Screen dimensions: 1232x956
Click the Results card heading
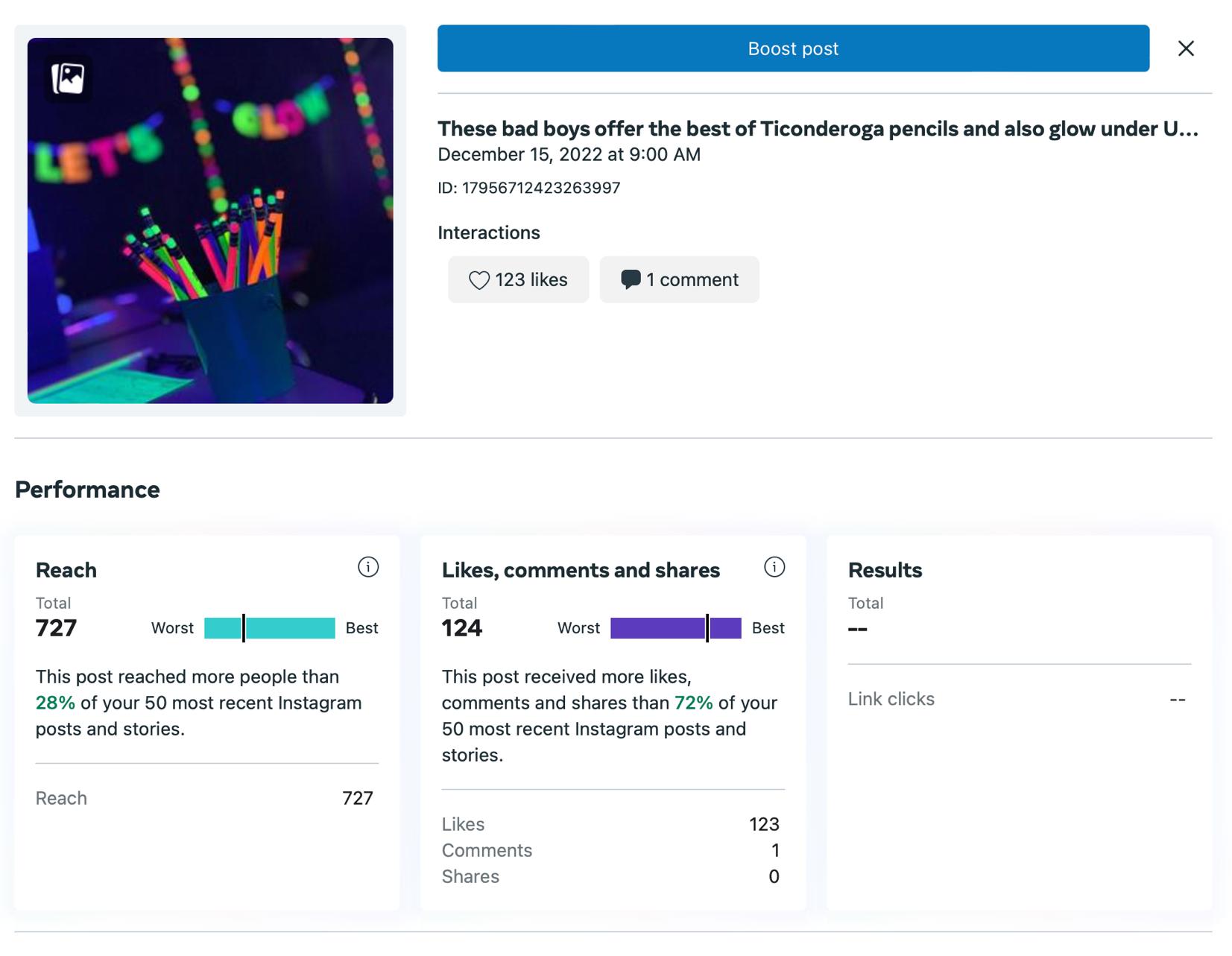[885, 570]
